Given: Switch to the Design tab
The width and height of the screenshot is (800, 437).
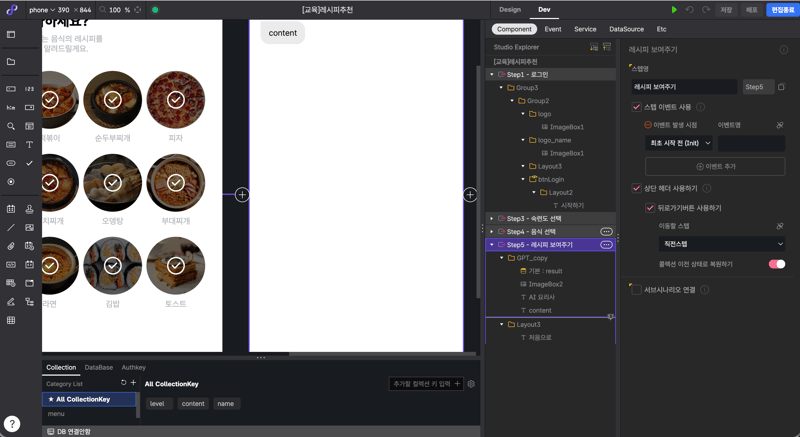Looking at the screenshot, I should [x=510, y=10].
